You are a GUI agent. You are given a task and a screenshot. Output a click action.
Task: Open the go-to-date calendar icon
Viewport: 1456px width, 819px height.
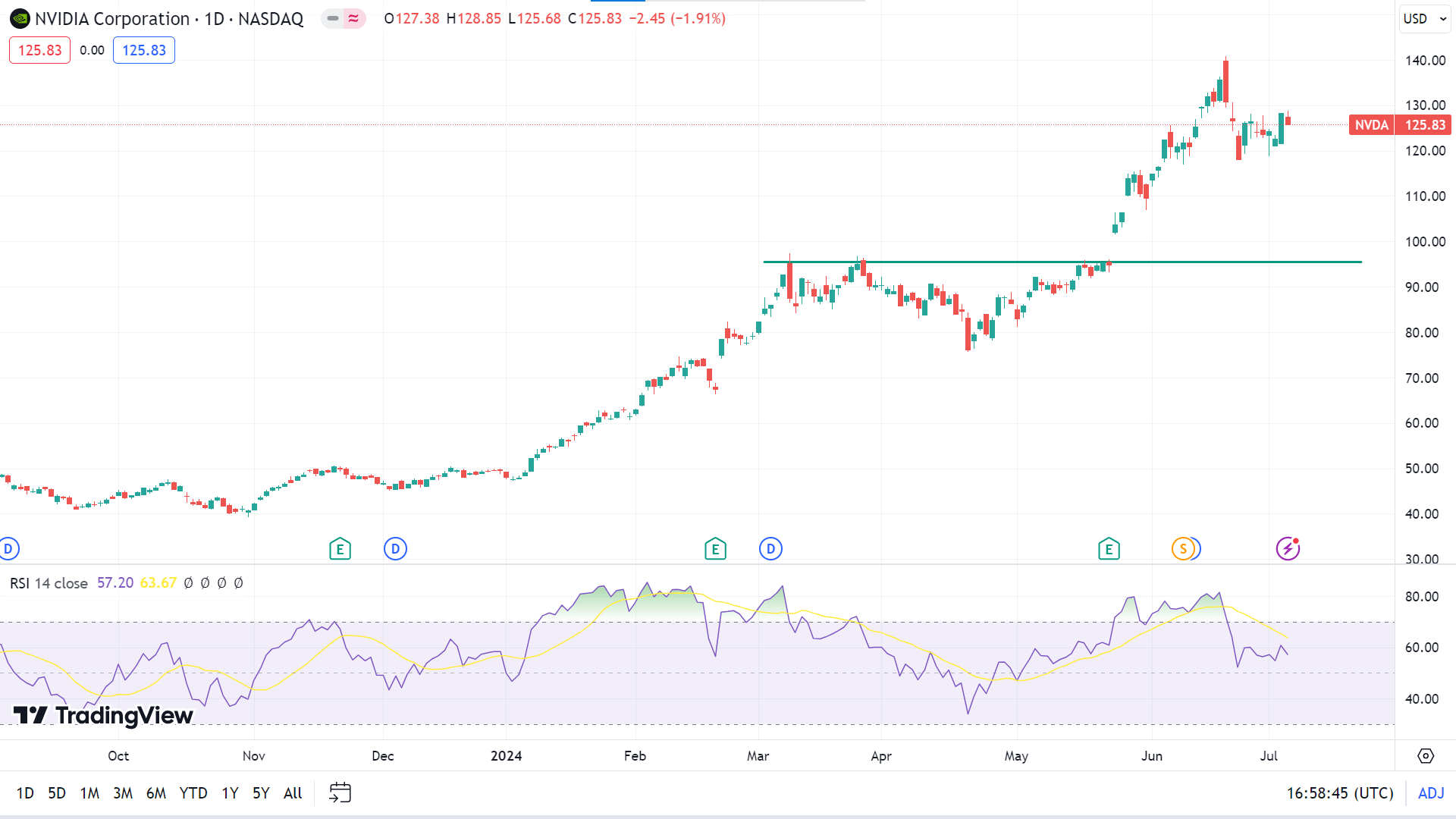pos(340,792)
